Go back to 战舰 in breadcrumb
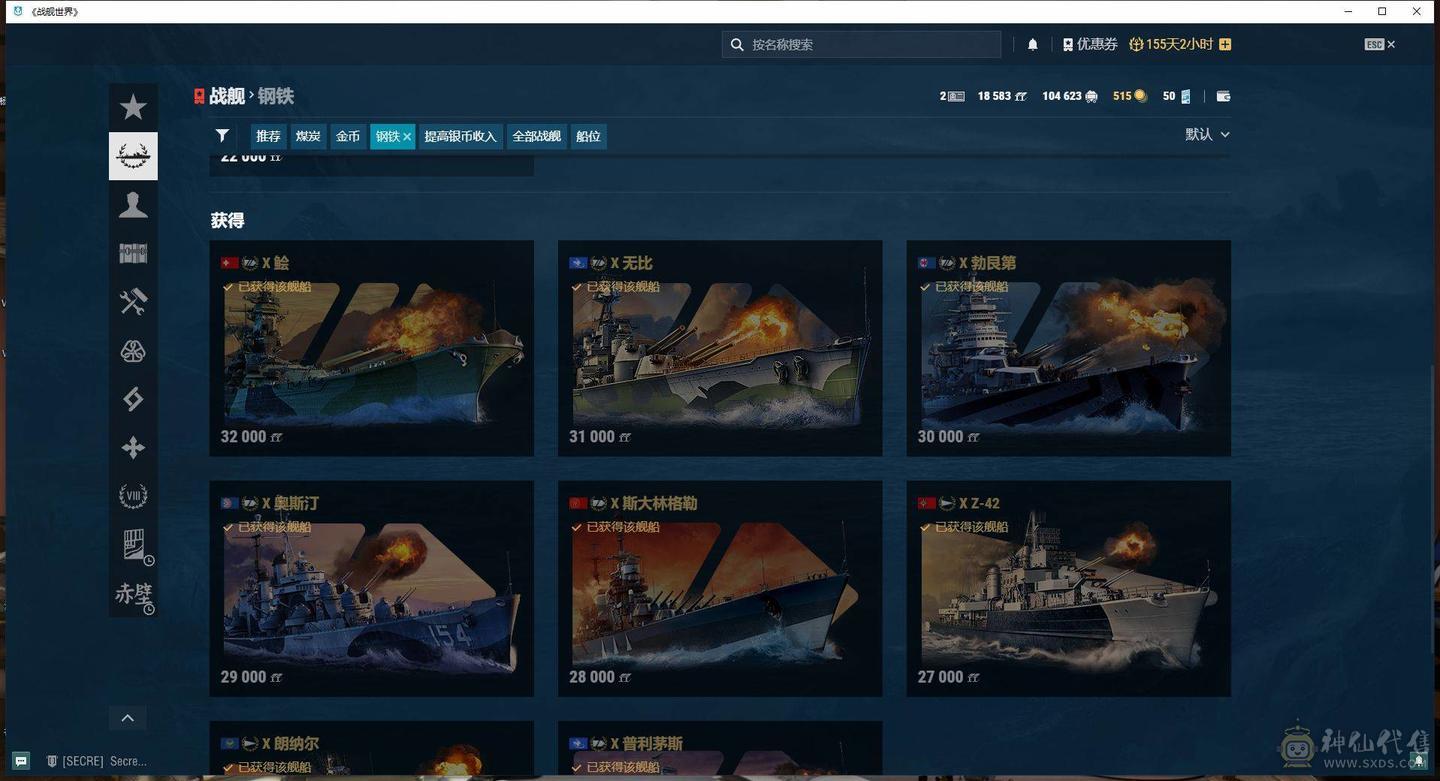 227,96
